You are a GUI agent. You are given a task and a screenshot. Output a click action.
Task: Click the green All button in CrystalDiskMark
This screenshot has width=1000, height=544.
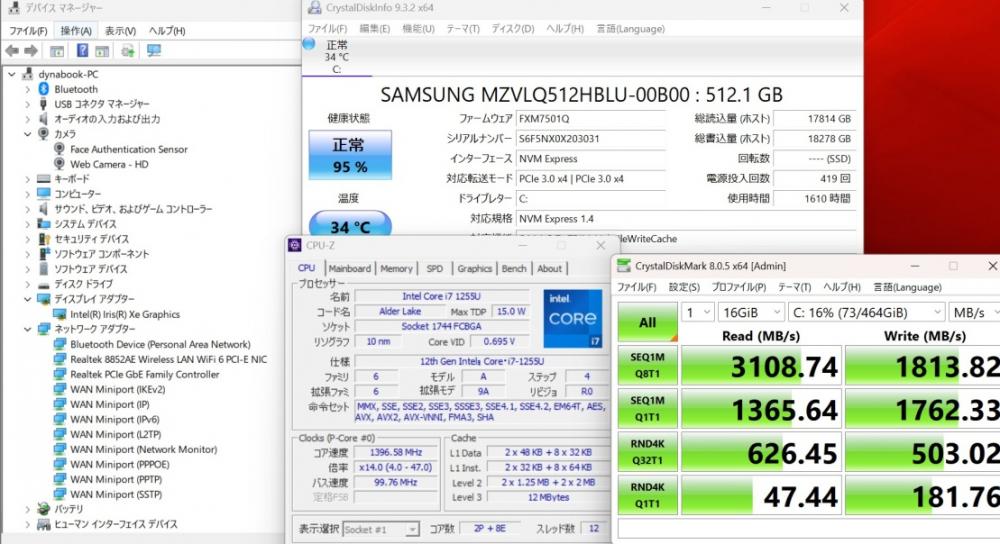(x=647, y=322)
